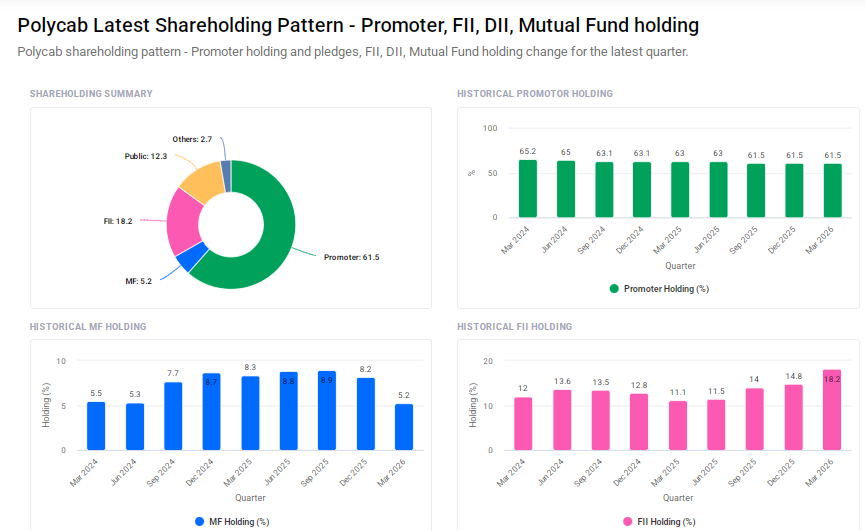Click the 'FII Holding (%)' legend text

(666, 522)
